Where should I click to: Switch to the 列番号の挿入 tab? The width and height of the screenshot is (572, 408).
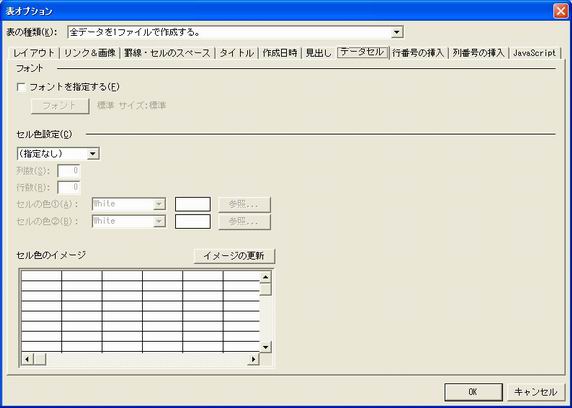(478, 53)
